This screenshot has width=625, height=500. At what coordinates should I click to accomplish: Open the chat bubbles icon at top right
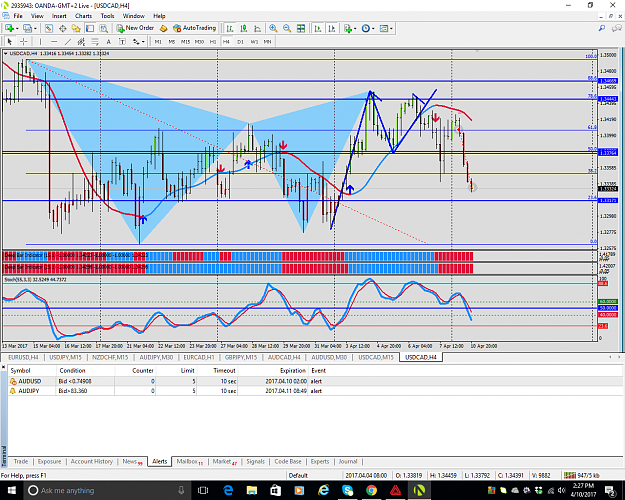tap(617, 28)
